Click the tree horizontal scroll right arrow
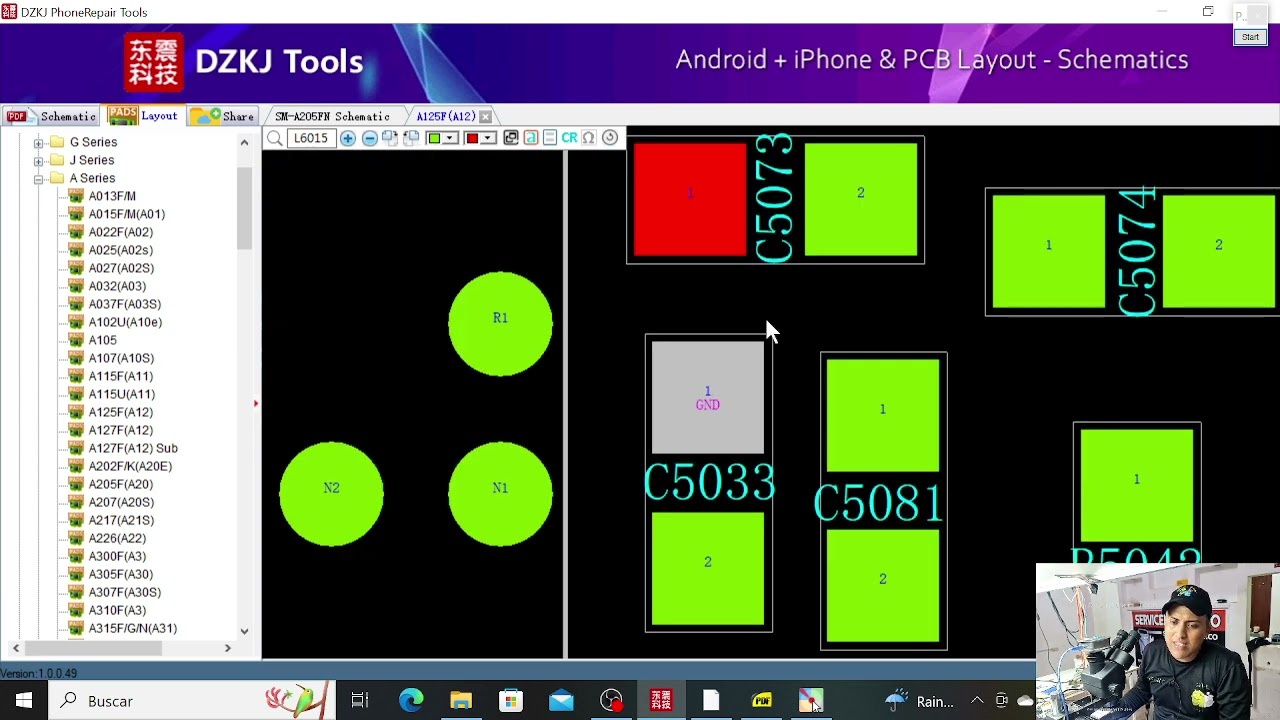1280x720 pixels. [227, 648]
